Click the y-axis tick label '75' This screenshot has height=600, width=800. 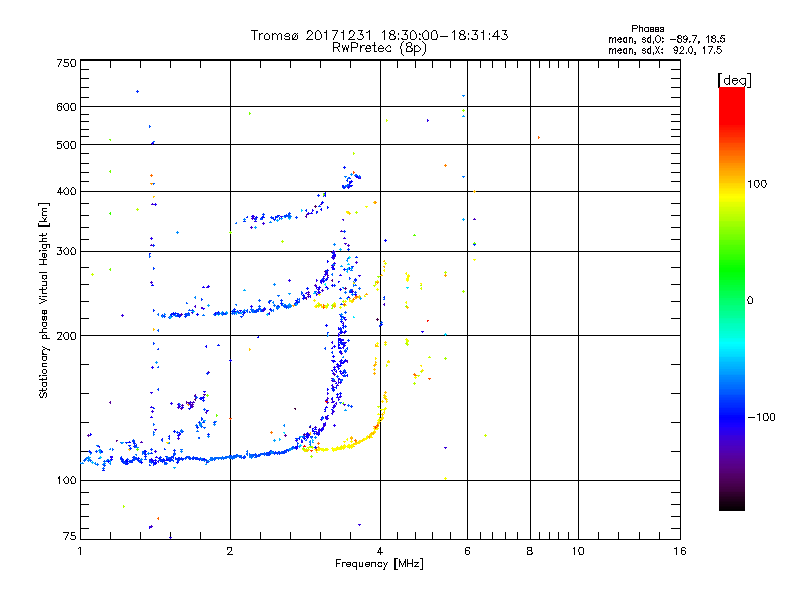point(70,536)
